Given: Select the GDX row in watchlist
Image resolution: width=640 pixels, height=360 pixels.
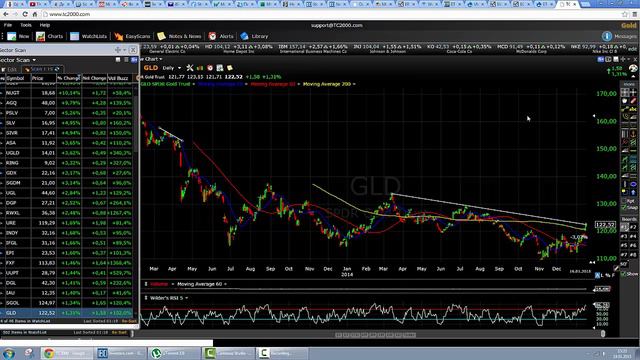Looking at the screenshot, I should click(x=67, y=173).
